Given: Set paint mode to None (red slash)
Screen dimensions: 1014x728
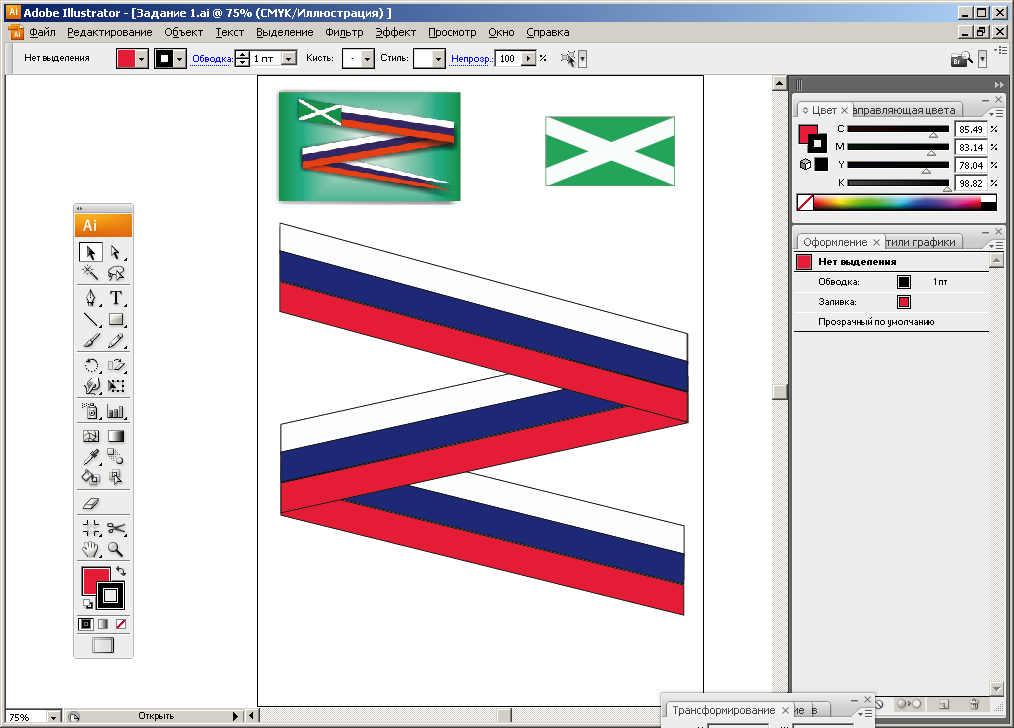Looking at the screenshot, I should tap(121, 624).
